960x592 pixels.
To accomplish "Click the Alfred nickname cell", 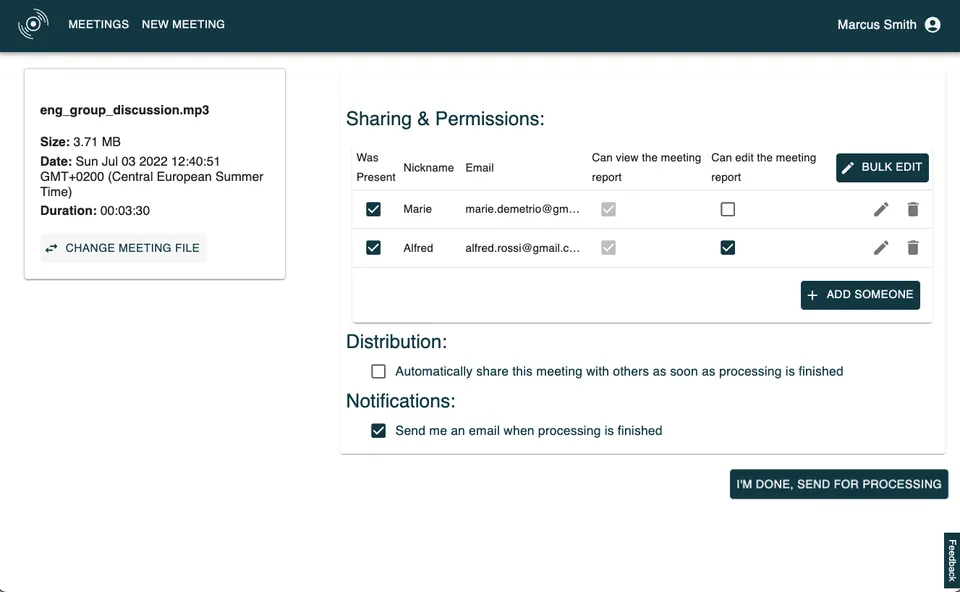I will pyautogui.click(x=418, y=248).
